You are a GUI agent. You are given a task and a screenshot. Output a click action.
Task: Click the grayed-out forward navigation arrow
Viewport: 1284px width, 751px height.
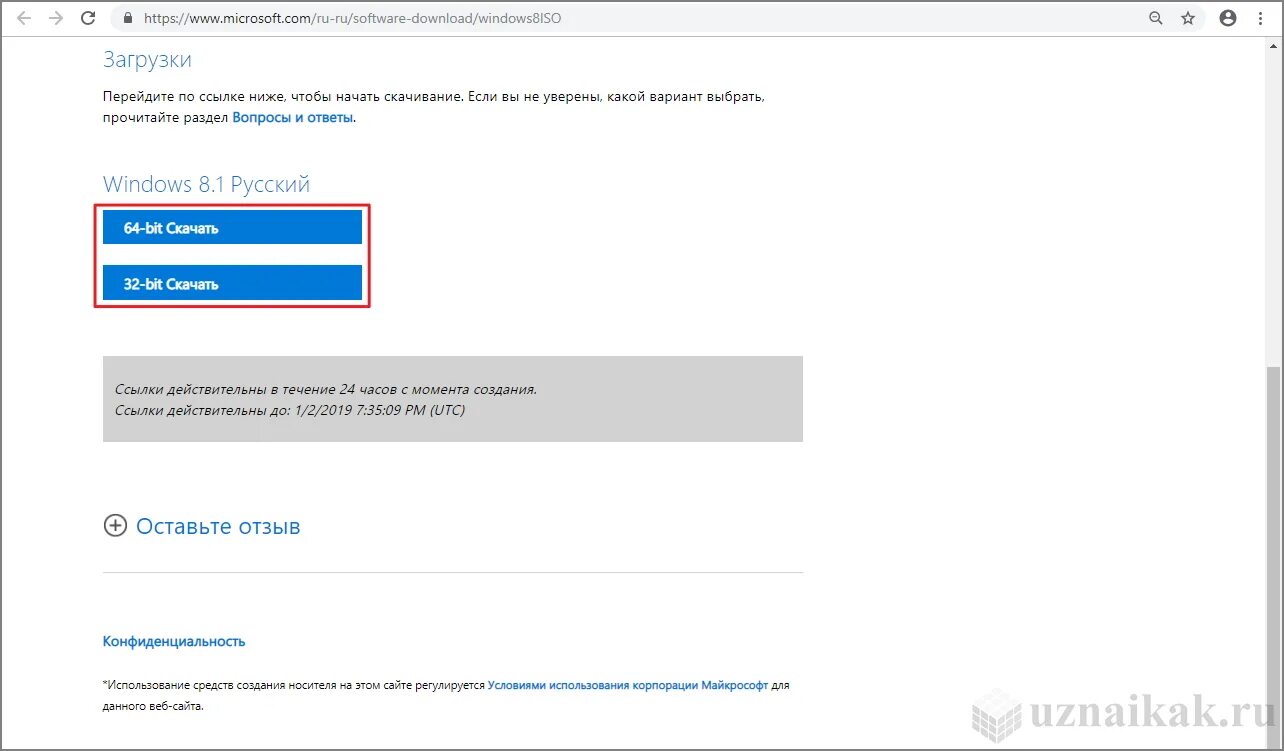coord(56,17)
